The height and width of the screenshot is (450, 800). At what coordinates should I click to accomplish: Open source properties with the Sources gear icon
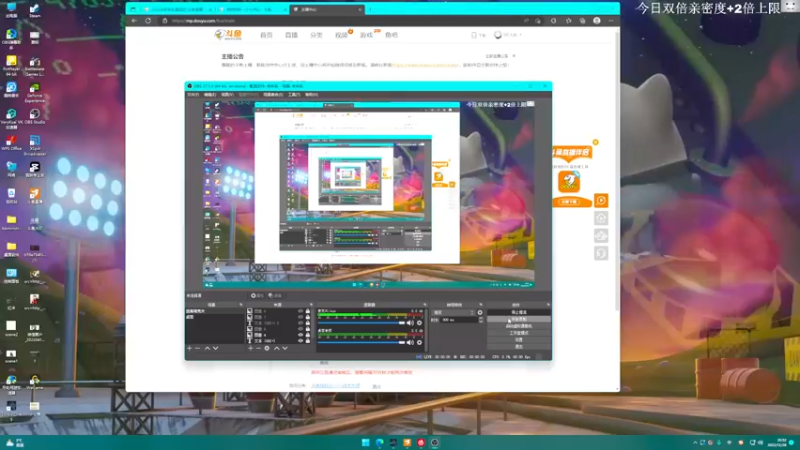(267, 348)
